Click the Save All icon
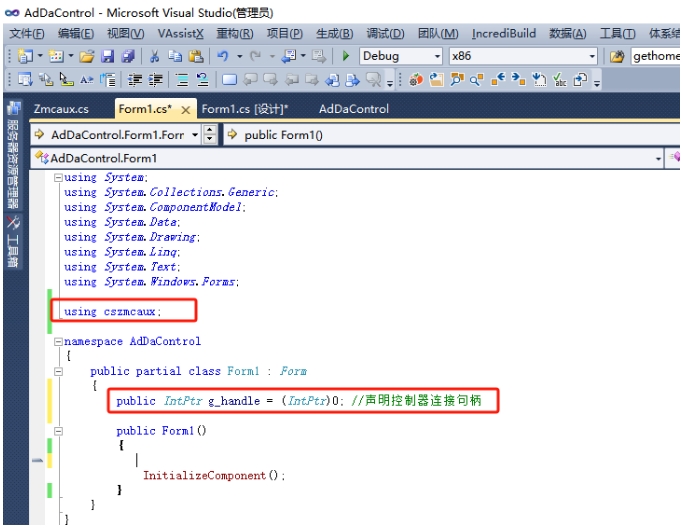Viewport: 682px width, 529px height. 128,56
